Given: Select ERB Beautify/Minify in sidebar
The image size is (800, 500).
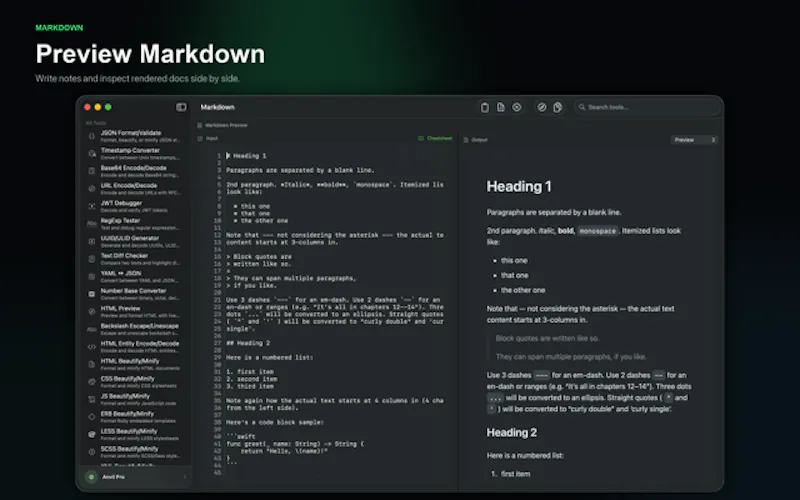Looking at the screenshot, I should pyautogui.click(x=134, y=417).
